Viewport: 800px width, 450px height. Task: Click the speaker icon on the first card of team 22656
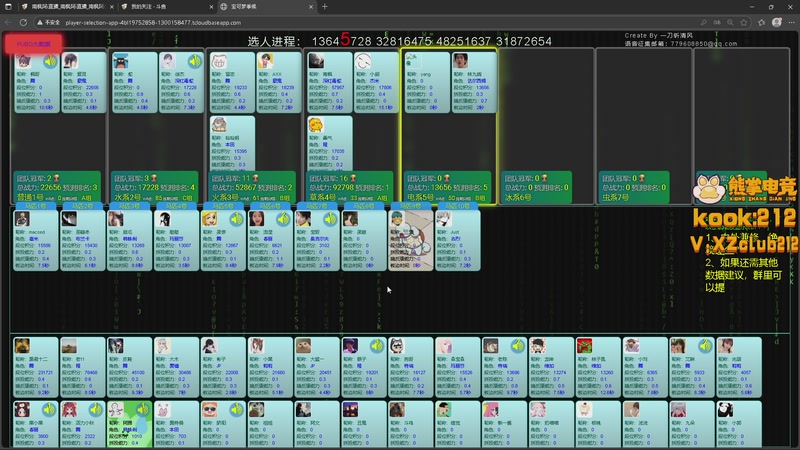tap(50, 62)
